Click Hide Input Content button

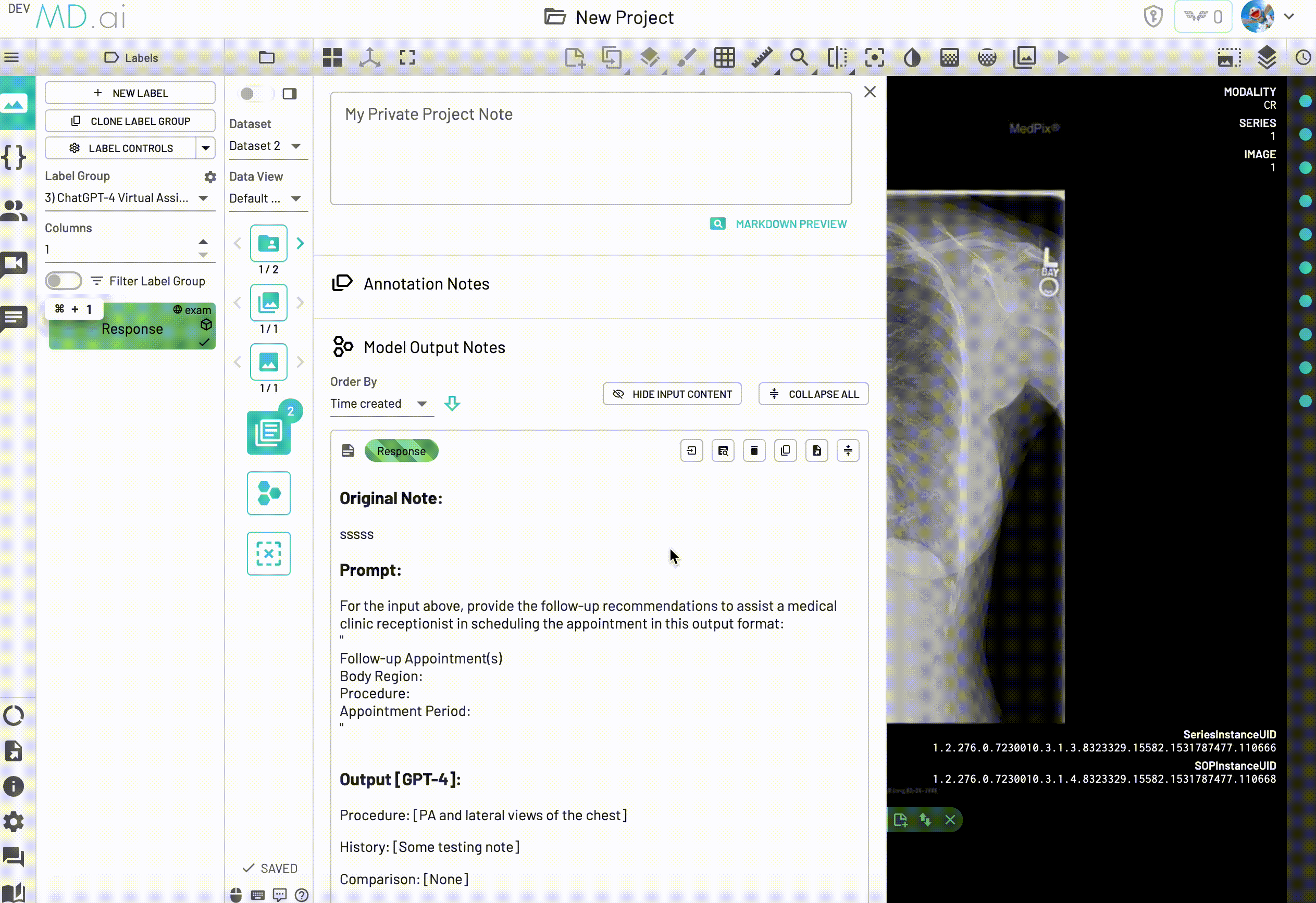pyautogui.click(x=672, y=394)
